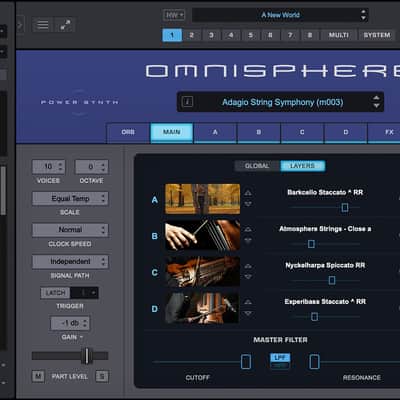
Task: Click layer B hand on strings thumbnail
Action: point(203,235)
